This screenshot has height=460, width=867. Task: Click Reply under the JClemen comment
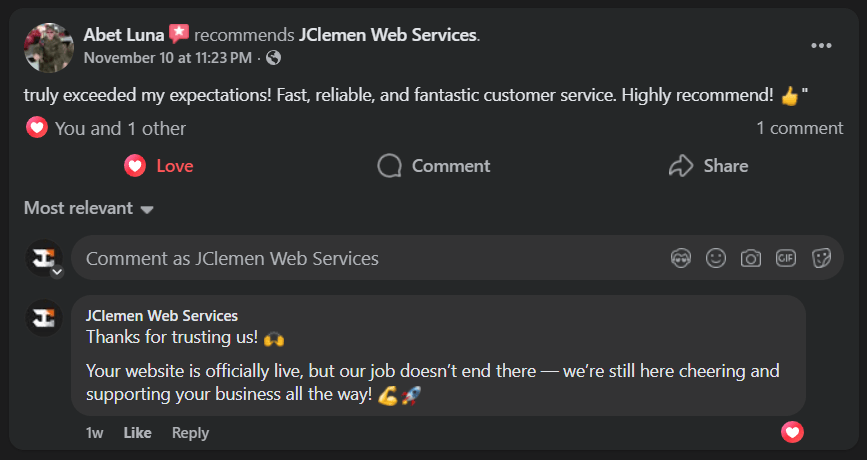tap(190, 433)
